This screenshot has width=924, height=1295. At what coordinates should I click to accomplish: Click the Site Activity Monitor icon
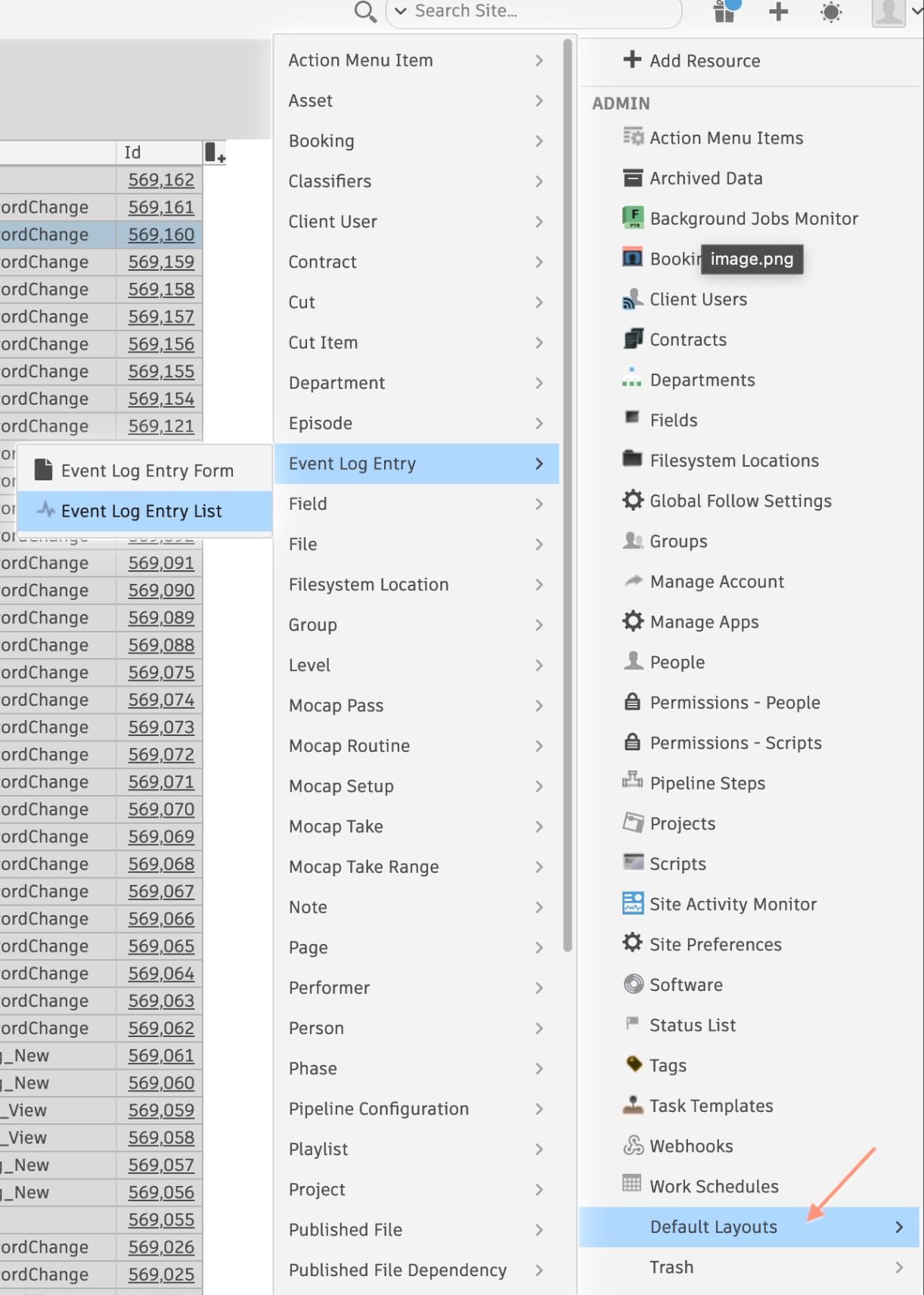point(633,903)
